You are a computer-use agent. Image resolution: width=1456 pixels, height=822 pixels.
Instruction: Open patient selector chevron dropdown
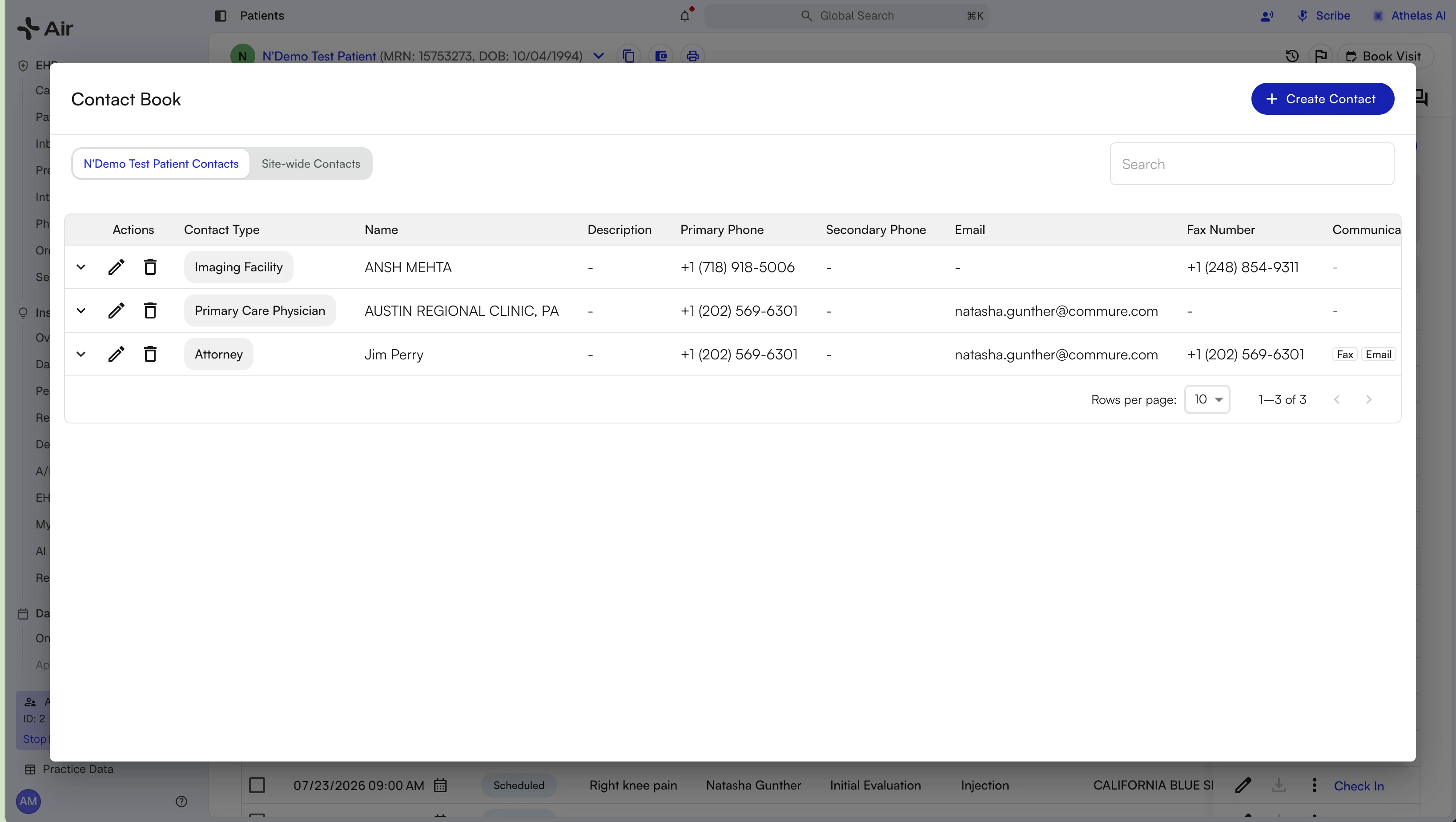(599, 56)
